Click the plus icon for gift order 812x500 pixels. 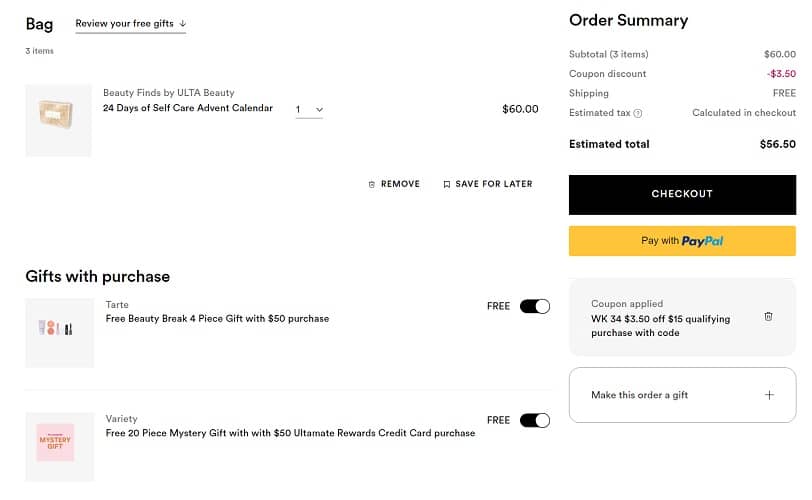pyautogui.click(x=769, y=395)
